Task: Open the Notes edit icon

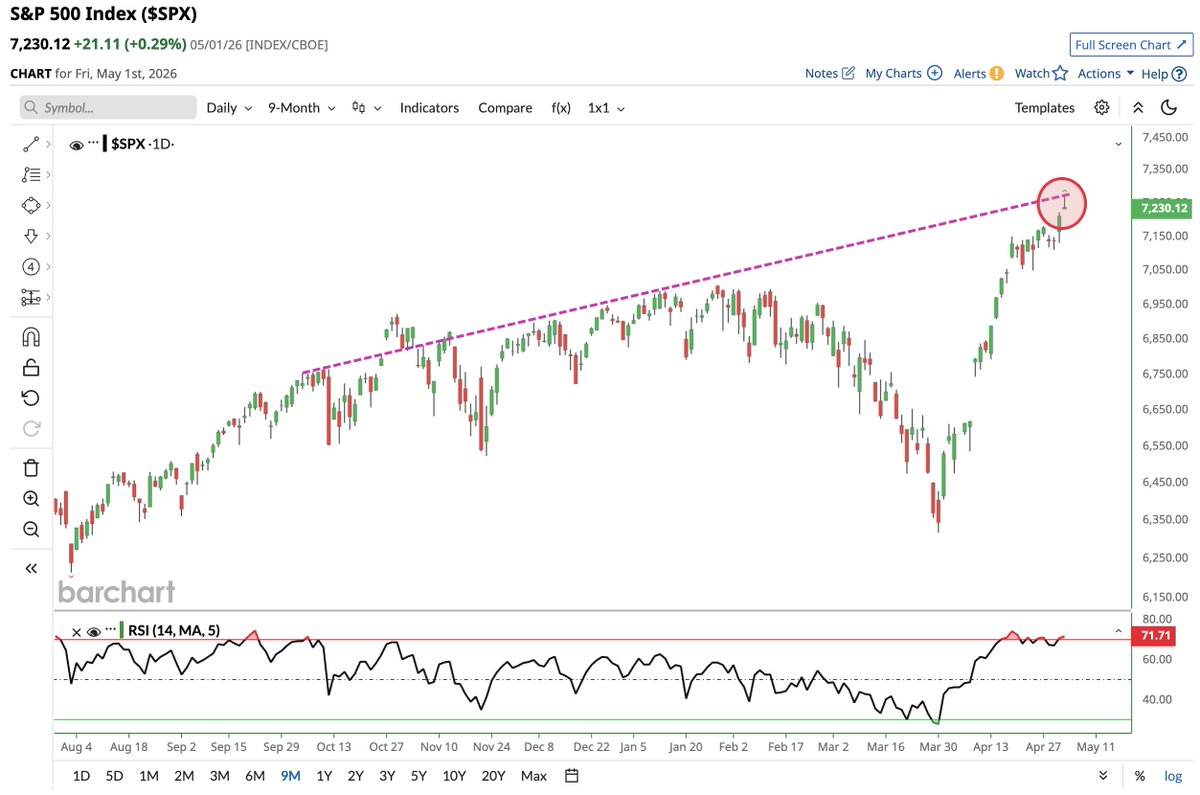Action: pos(849,73)
